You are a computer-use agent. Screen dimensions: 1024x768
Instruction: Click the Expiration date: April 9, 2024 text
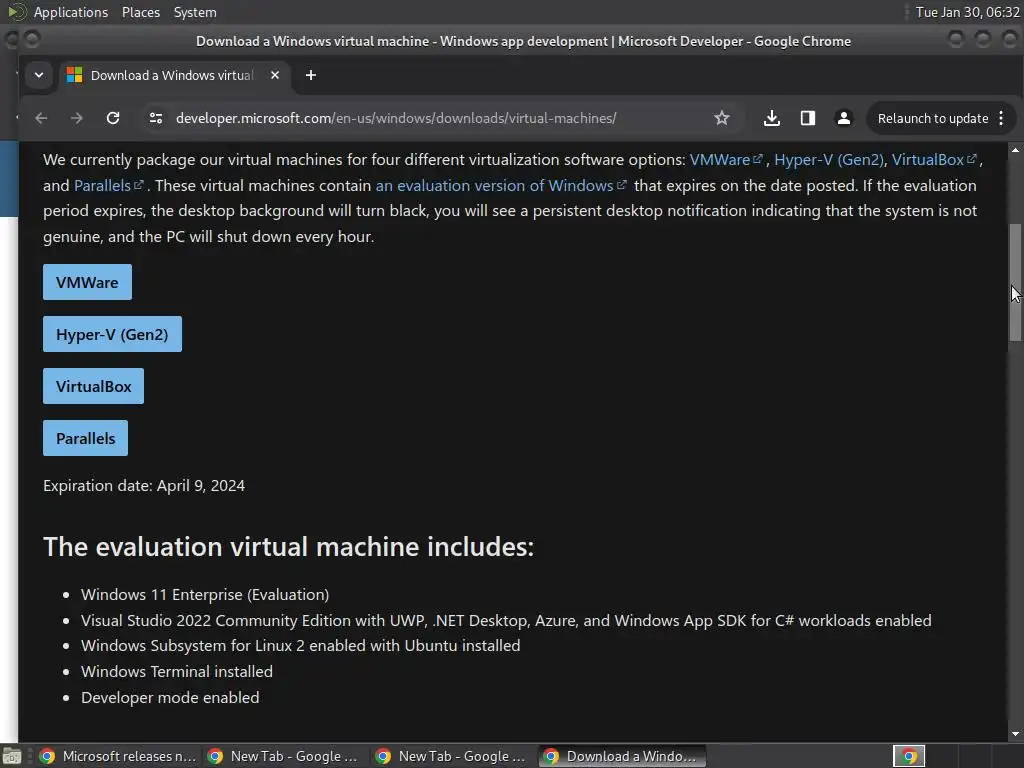144,486
